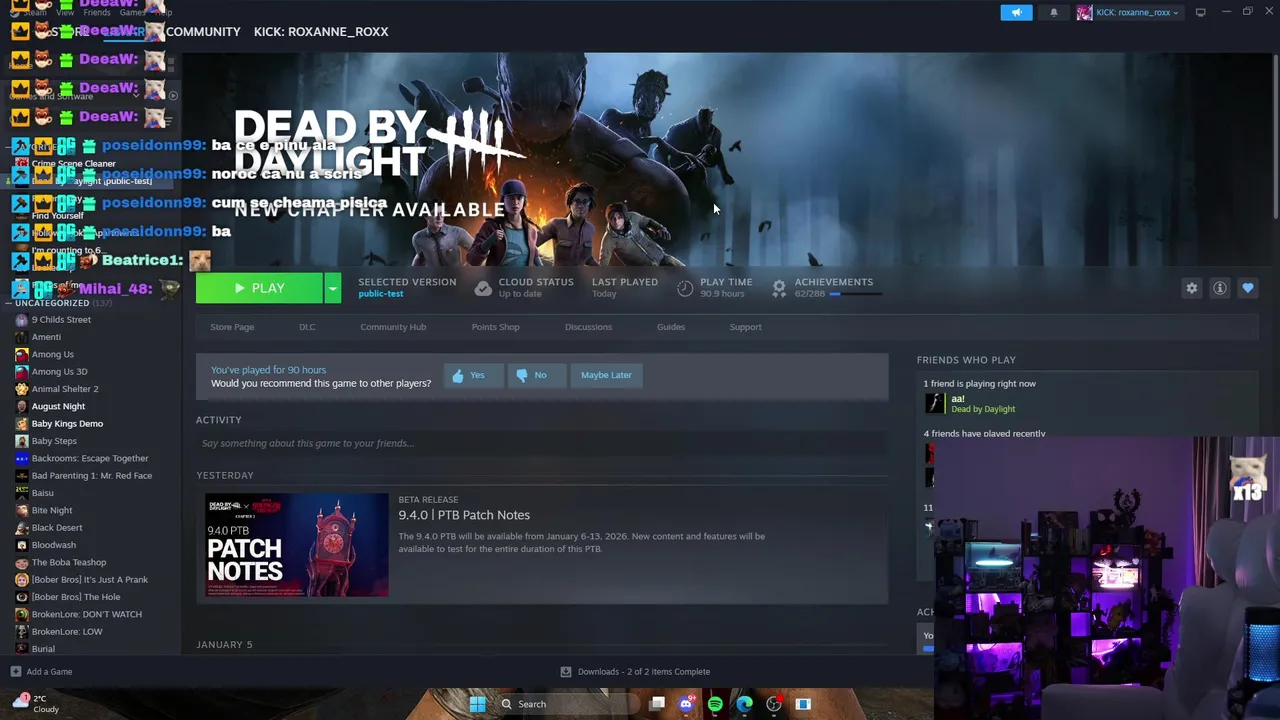Select Bite Night icon in the library
The height and width of the screenshot is (720, 1280).
point(22,510)
